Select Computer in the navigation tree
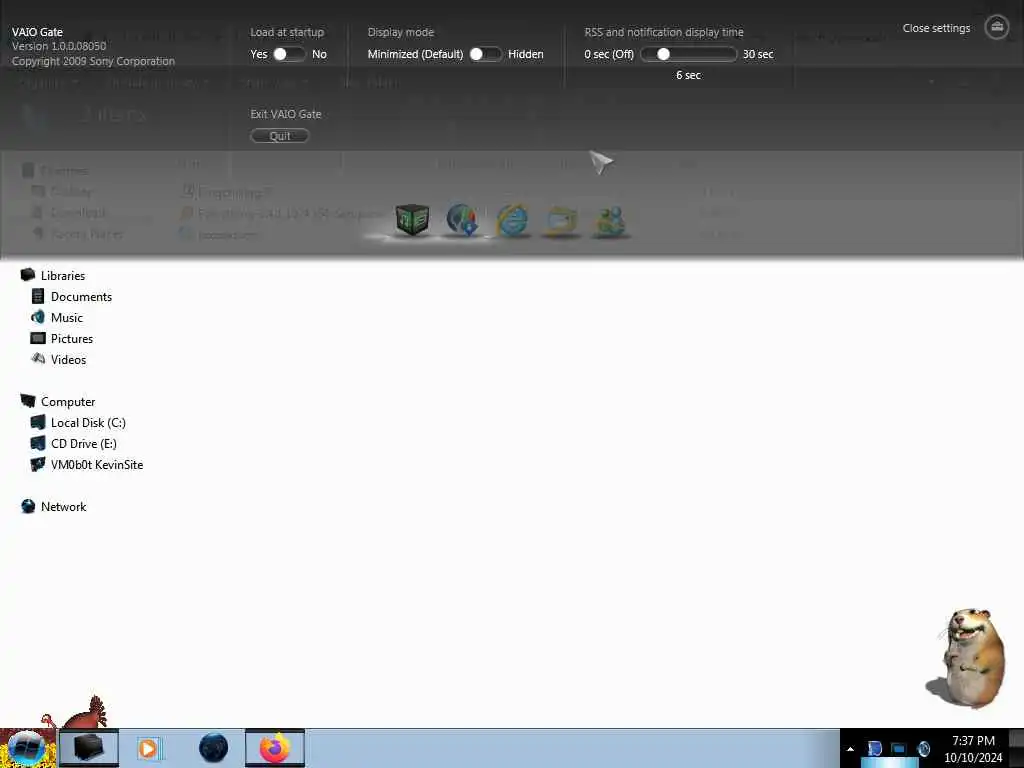The width and height of the screenshot is (1024, 768). 68,402
